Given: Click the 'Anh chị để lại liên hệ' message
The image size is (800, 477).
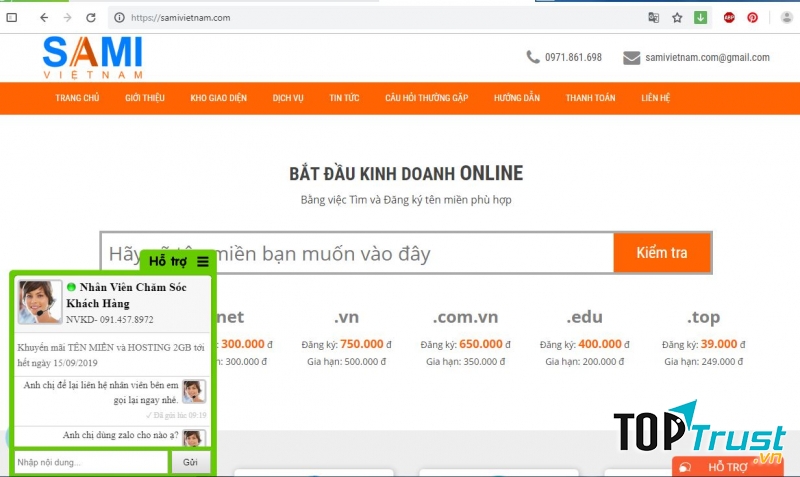Looking at the screenshot, I should click(101, 392).
